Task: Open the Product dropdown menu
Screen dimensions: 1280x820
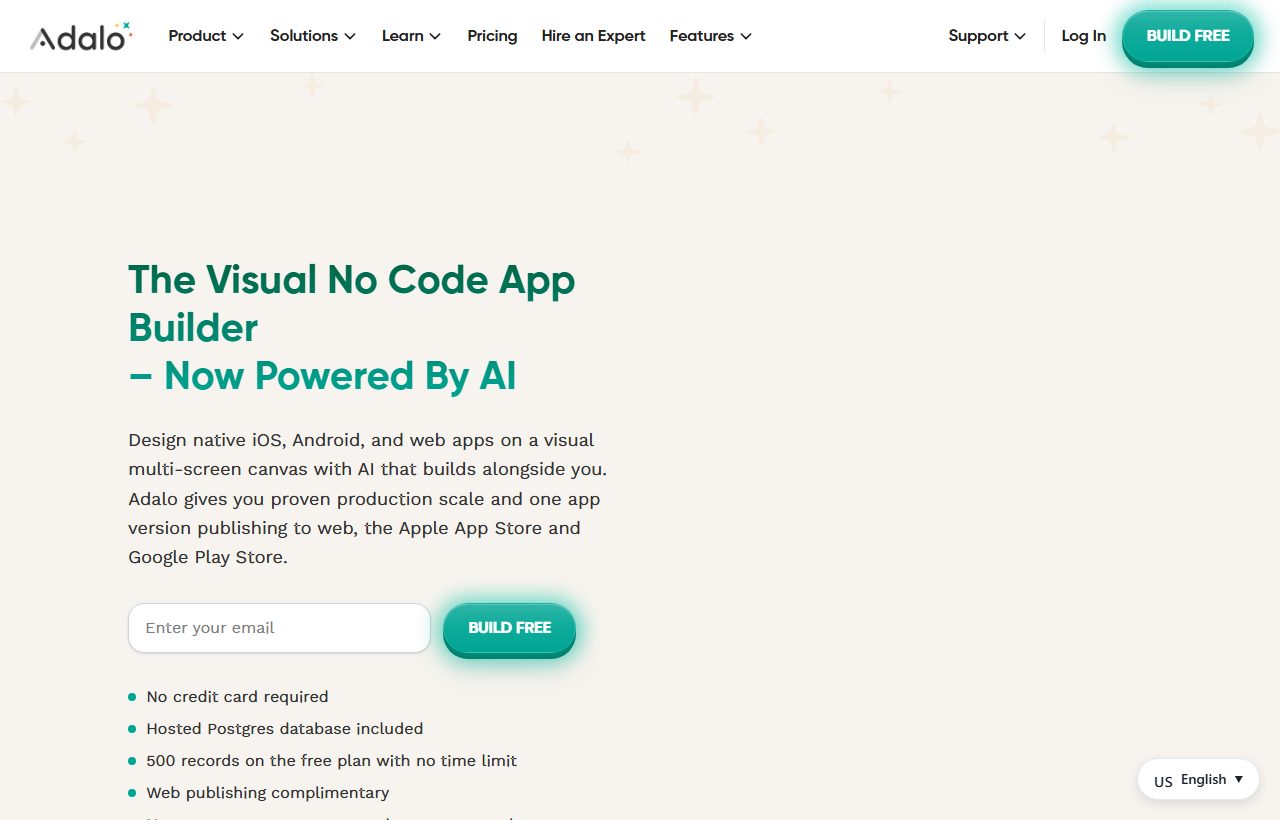Action: click(x=206, y=36)
